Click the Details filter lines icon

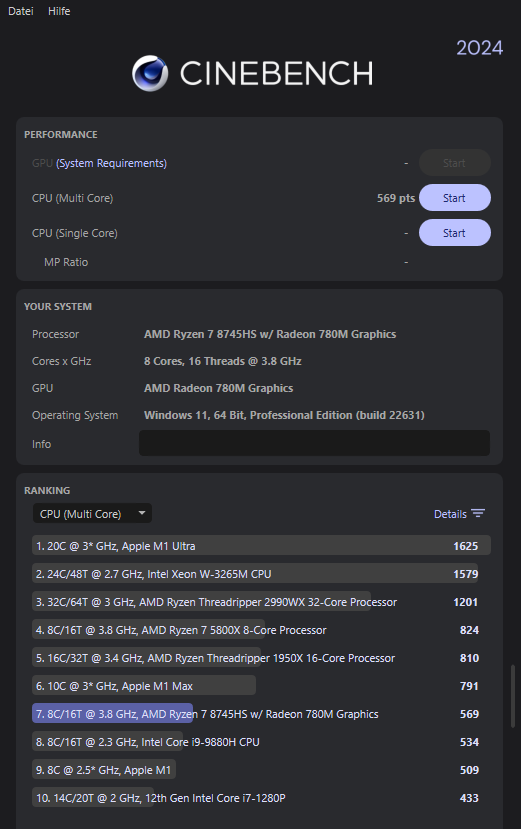[478, 513]
